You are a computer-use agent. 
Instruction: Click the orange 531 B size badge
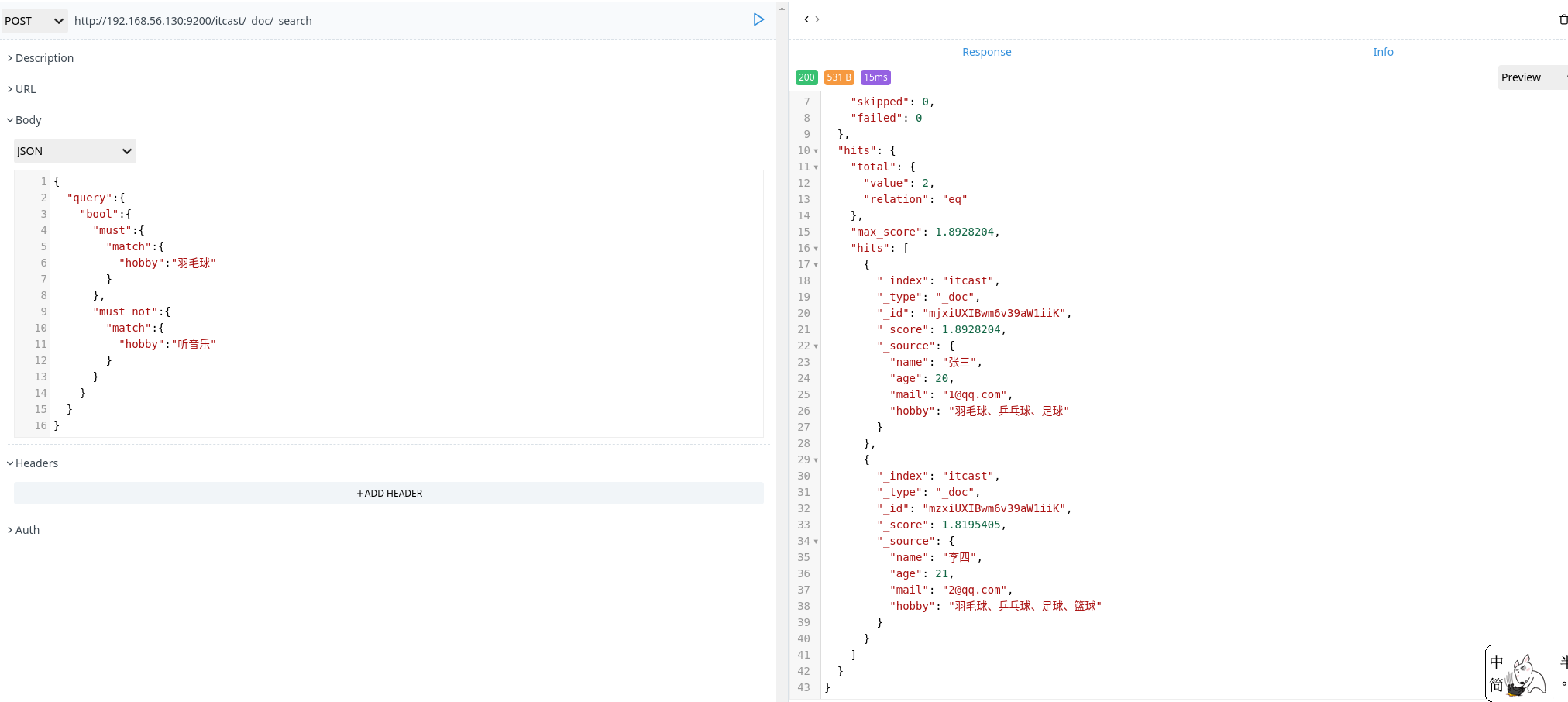838,77
